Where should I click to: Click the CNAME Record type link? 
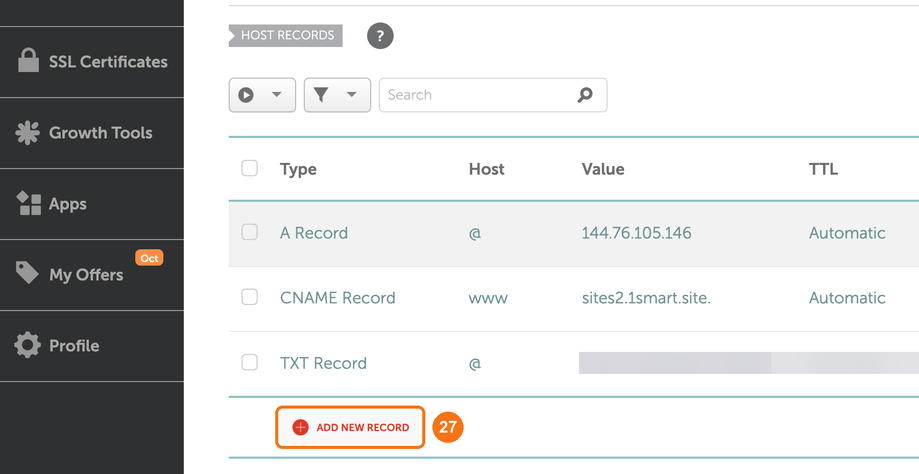pyautogui.click(x=338, y=298)
